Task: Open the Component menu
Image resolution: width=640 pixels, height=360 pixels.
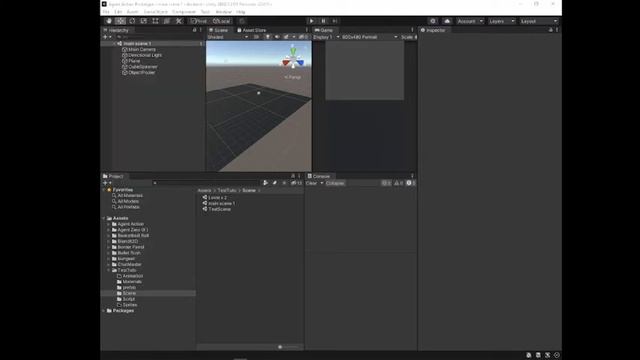Action: point(184,12)
